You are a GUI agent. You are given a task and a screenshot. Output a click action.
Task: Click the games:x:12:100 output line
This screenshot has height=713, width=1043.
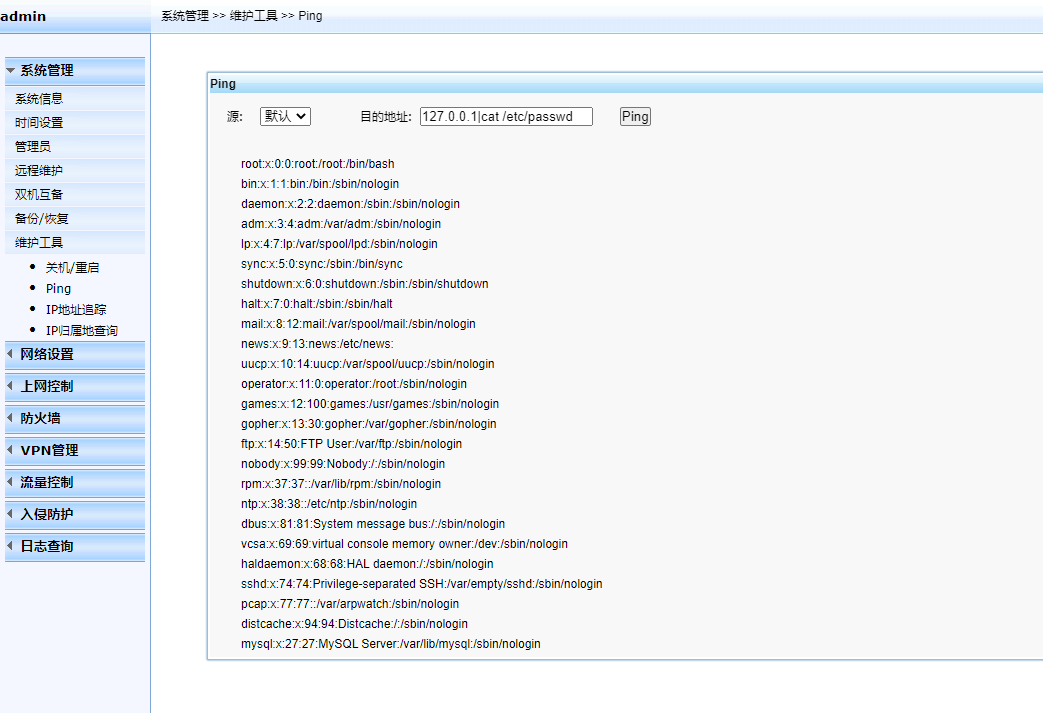(370, 404)
